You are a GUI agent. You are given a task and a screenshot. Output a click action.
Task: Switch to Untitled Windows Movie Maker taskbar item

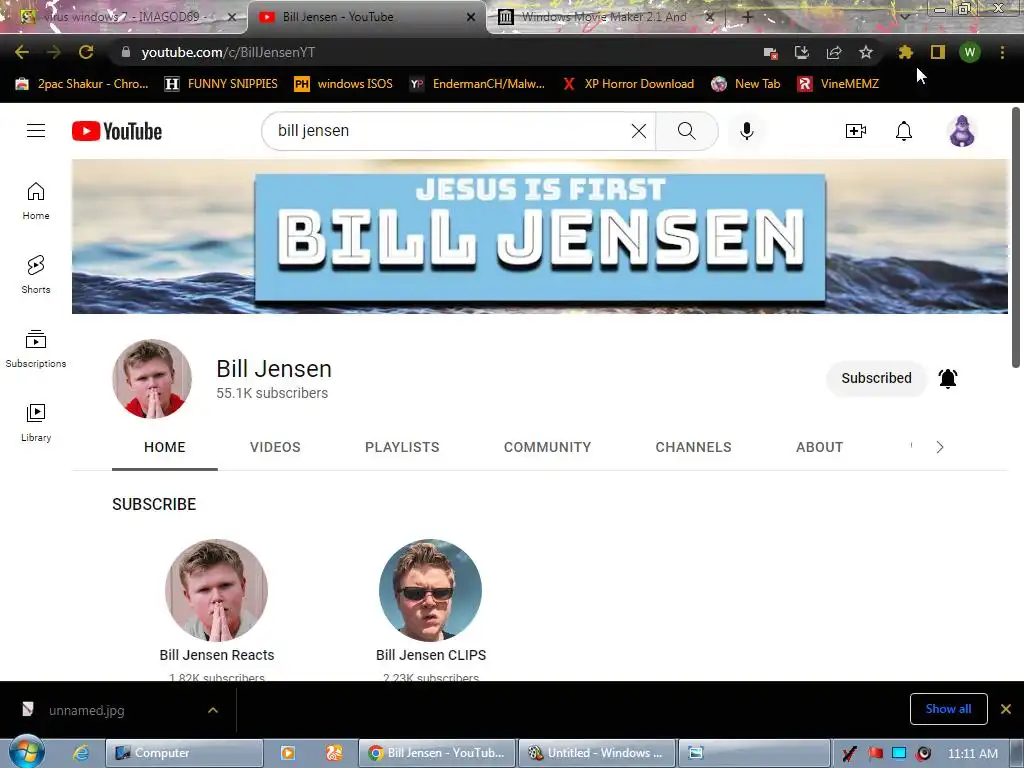pos(597,753)
